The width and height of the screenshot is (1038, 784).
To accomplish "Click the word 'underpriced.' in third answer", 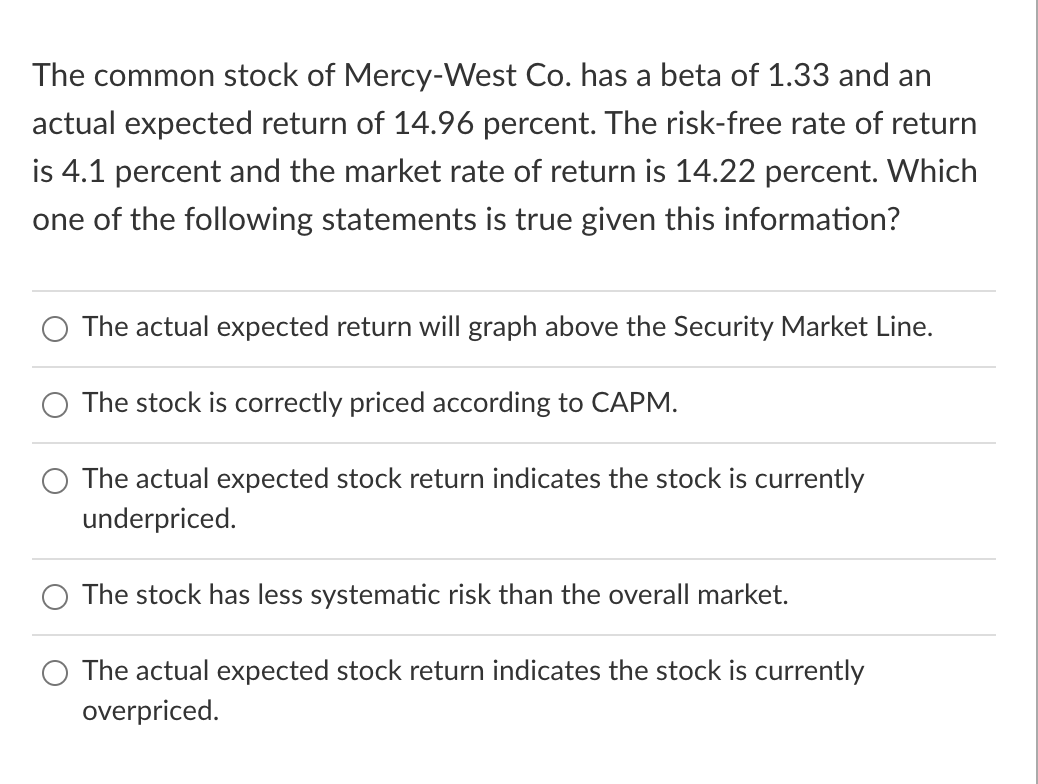I will tap(159, 518).
